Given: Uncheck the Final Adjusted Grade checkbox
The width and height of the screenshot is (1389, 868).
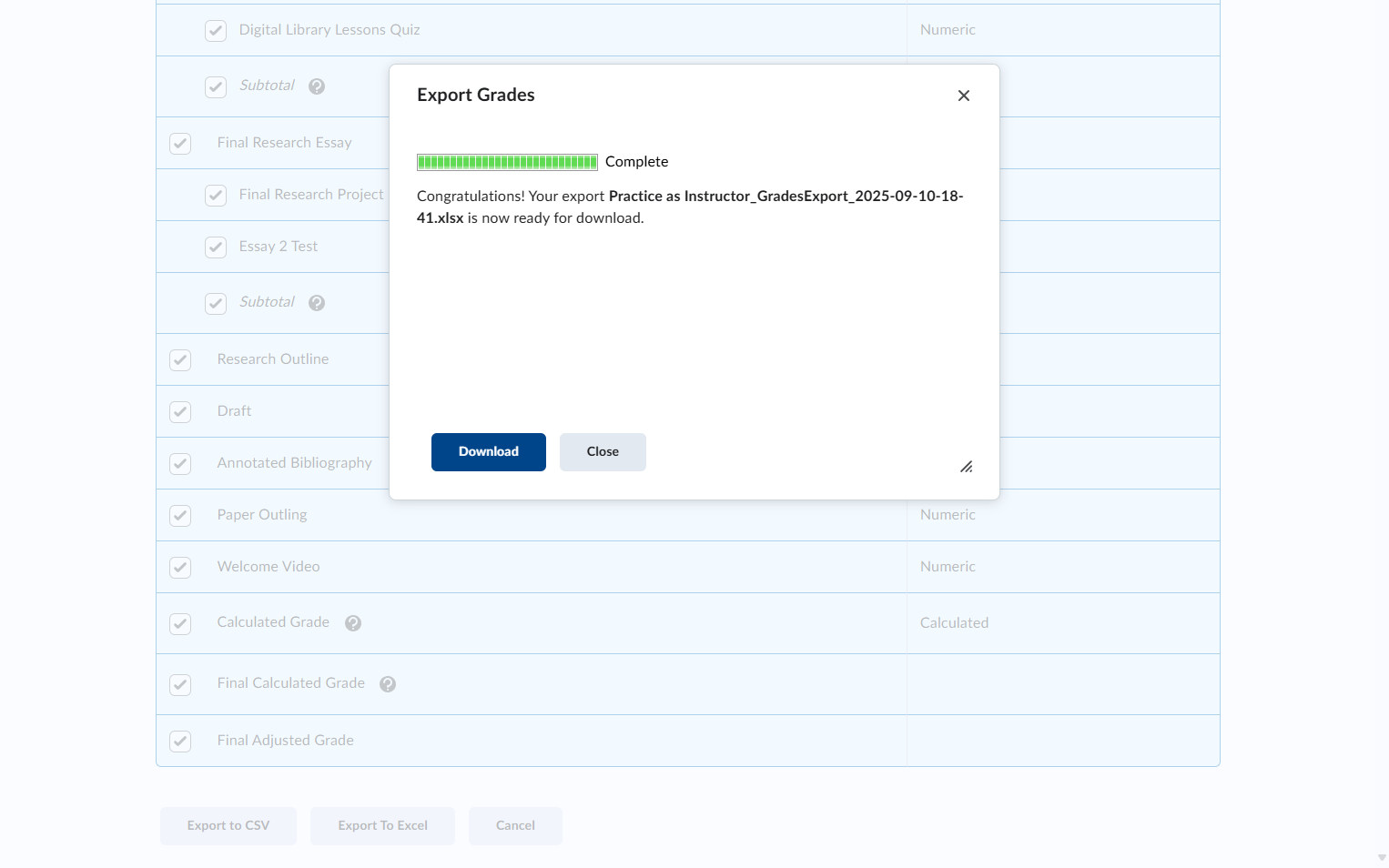Looking at the screenshot, I should coord(180,742).
